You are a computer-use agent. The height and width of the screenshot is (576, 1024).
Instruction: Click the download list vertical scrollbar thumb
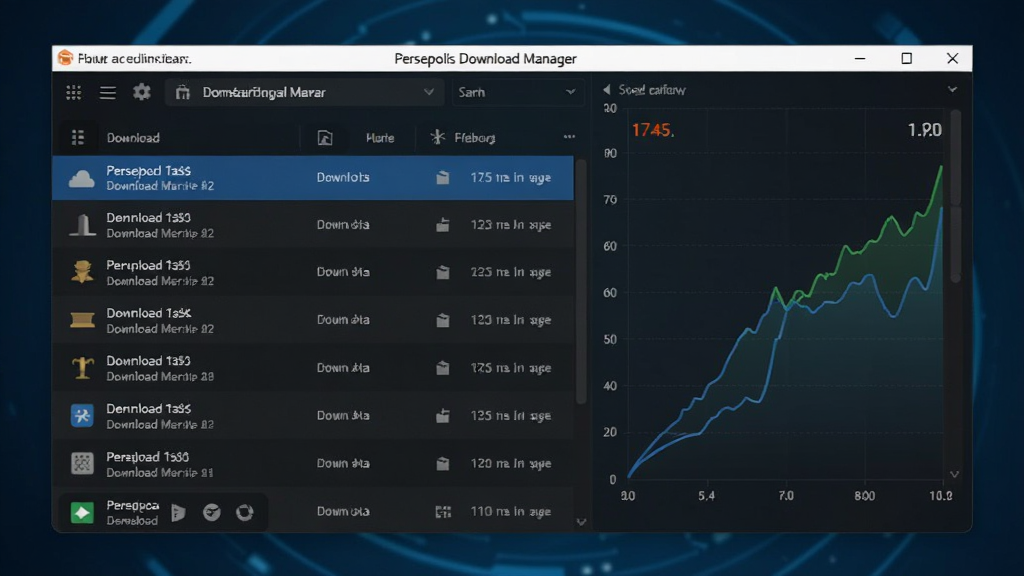[x=581, y=281]
